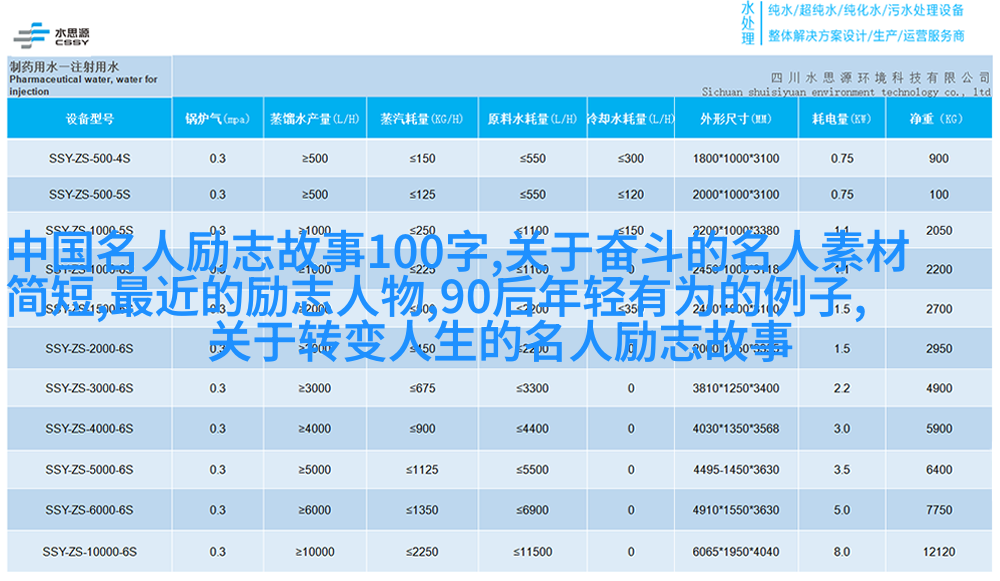Viewport: 1000px width, 581px height.
Task: Click the 水处理 badge at top right
Action: pos(747,24)
